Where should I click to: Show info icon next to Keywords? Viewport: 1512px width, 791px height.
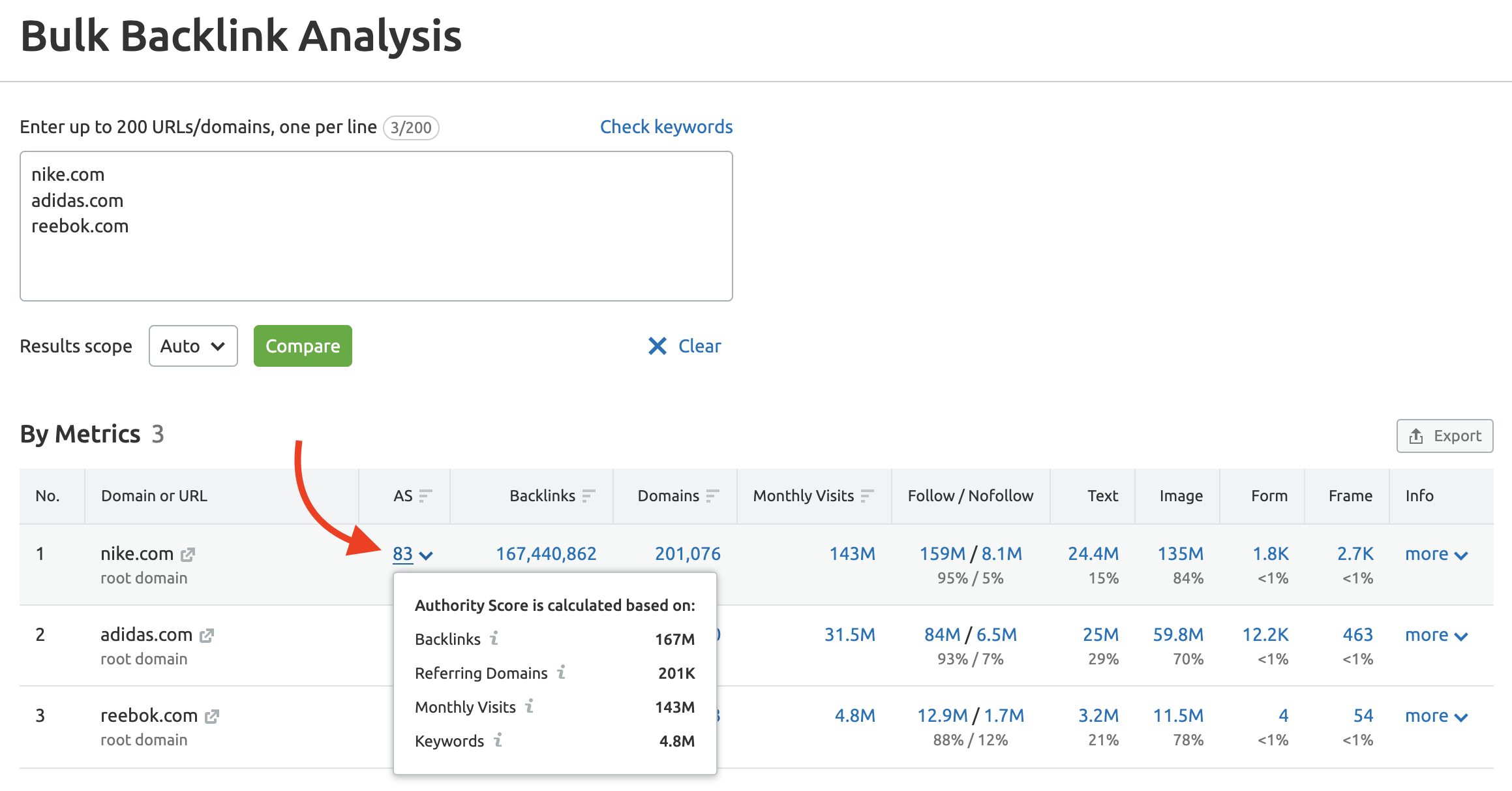[498, 740]
